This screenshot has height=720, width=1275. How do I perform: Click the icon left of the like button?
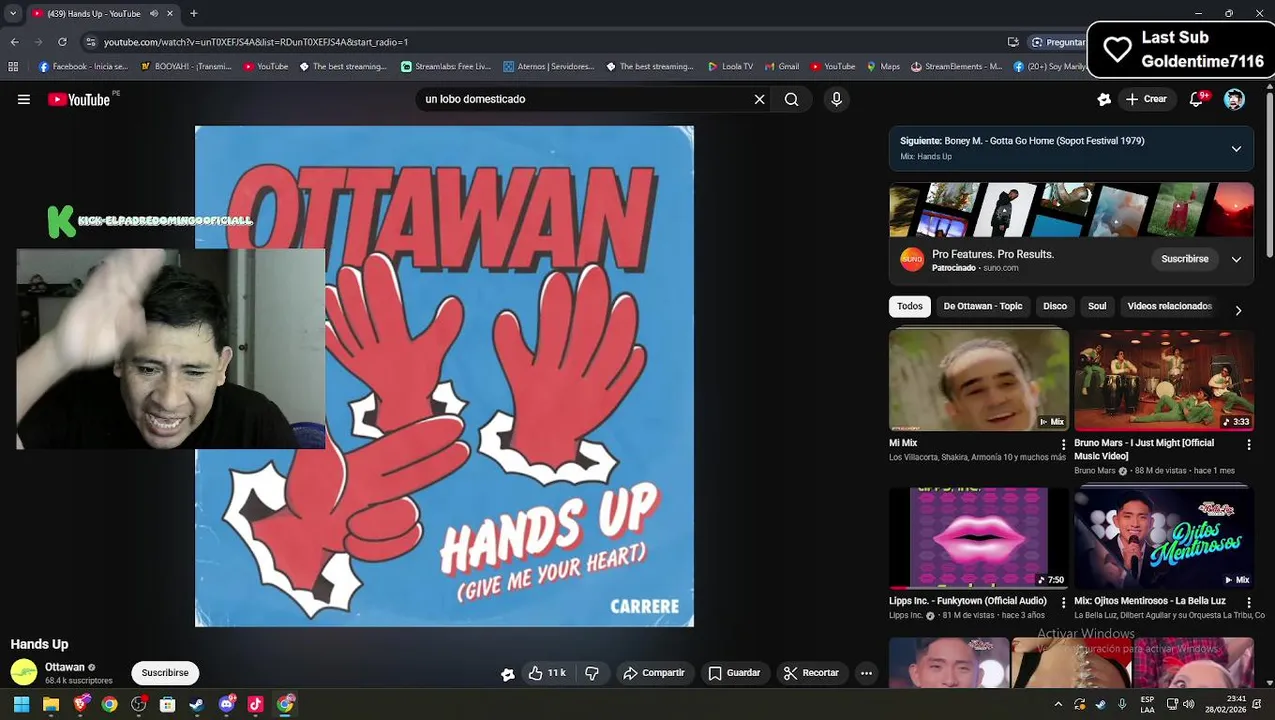pos(508,674)
